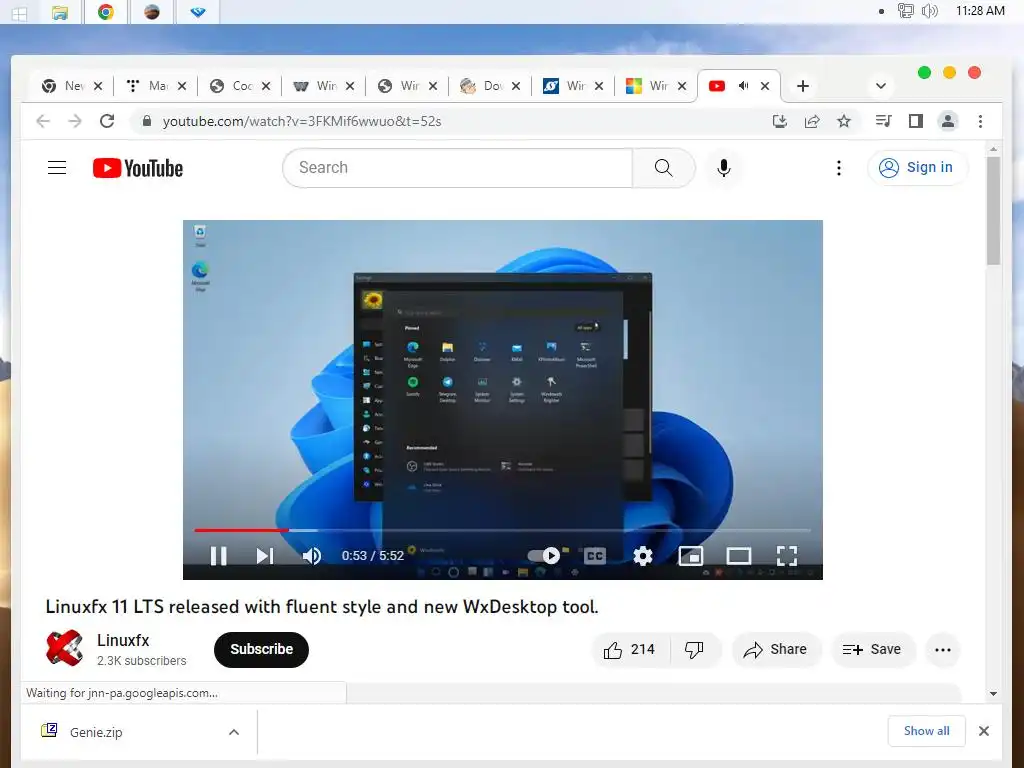
Task: Open media controls in toolbar
Action: [883, 121]
